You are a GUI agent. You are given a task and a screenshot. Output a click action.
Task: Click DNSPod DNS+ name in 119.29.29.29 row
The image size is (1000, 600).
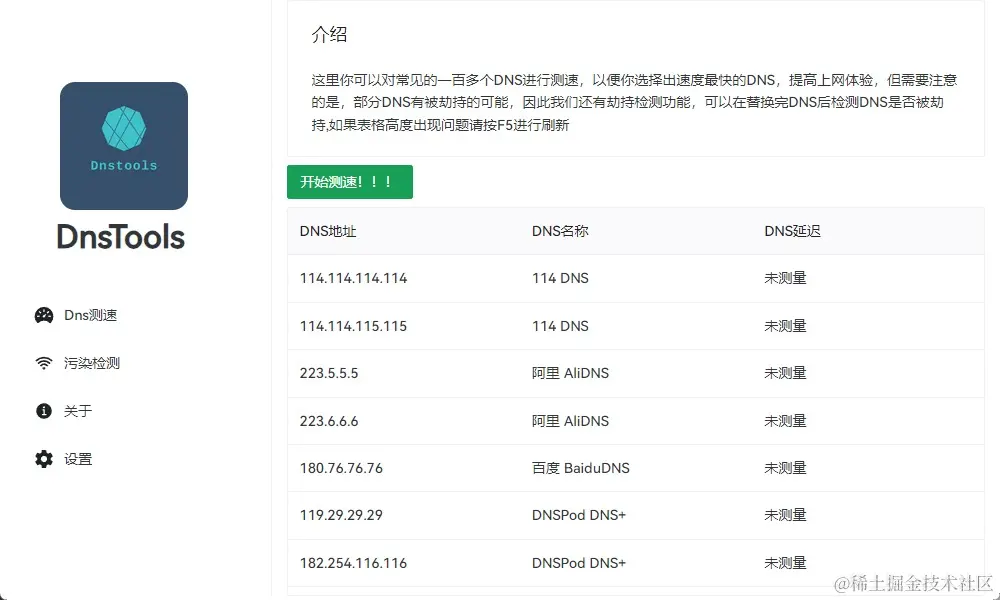(579, 515)
